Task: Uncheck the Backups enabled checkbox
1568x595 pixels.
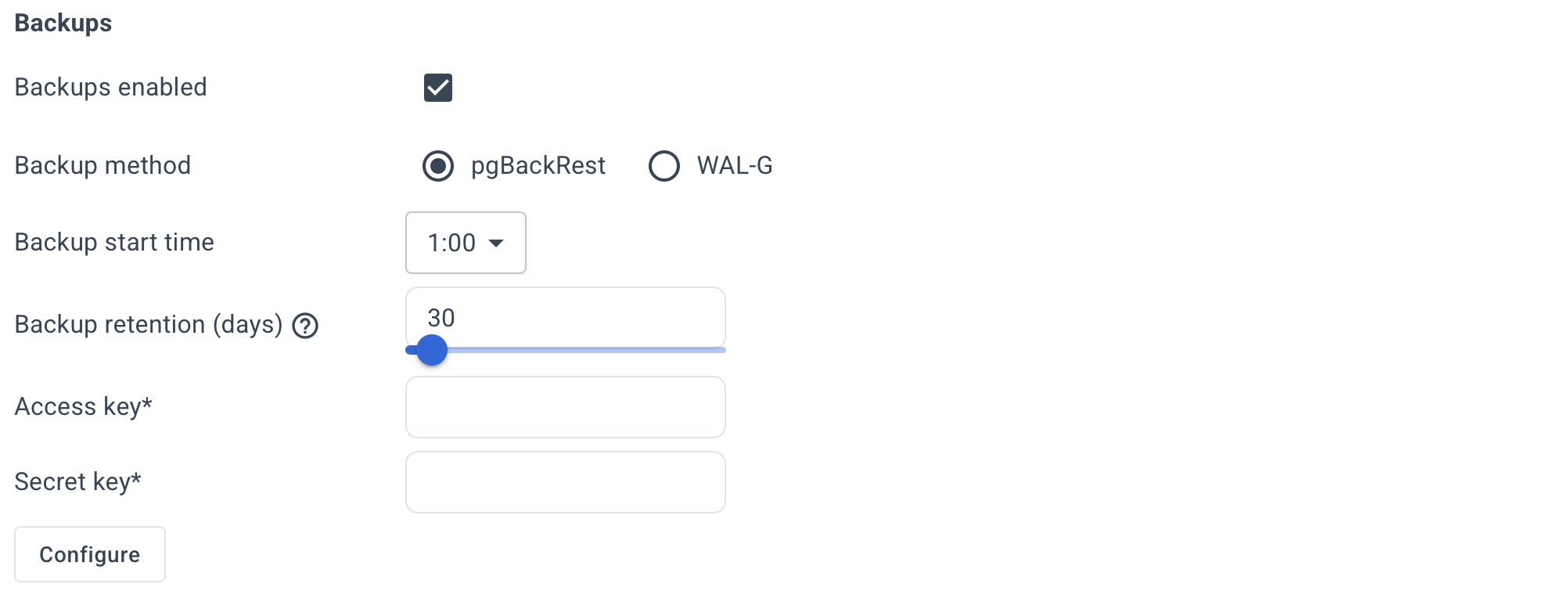Action: click(x=438, y=88)
